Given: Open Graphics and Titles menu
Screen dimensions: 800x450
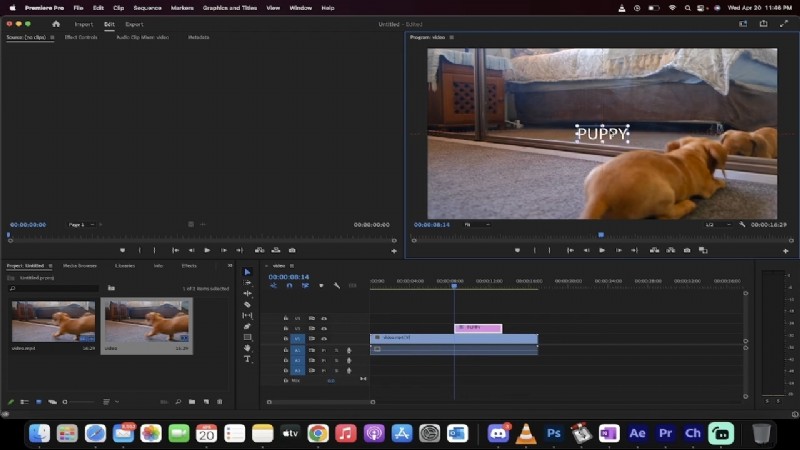Looking at the screenshot, I should 230,8.
